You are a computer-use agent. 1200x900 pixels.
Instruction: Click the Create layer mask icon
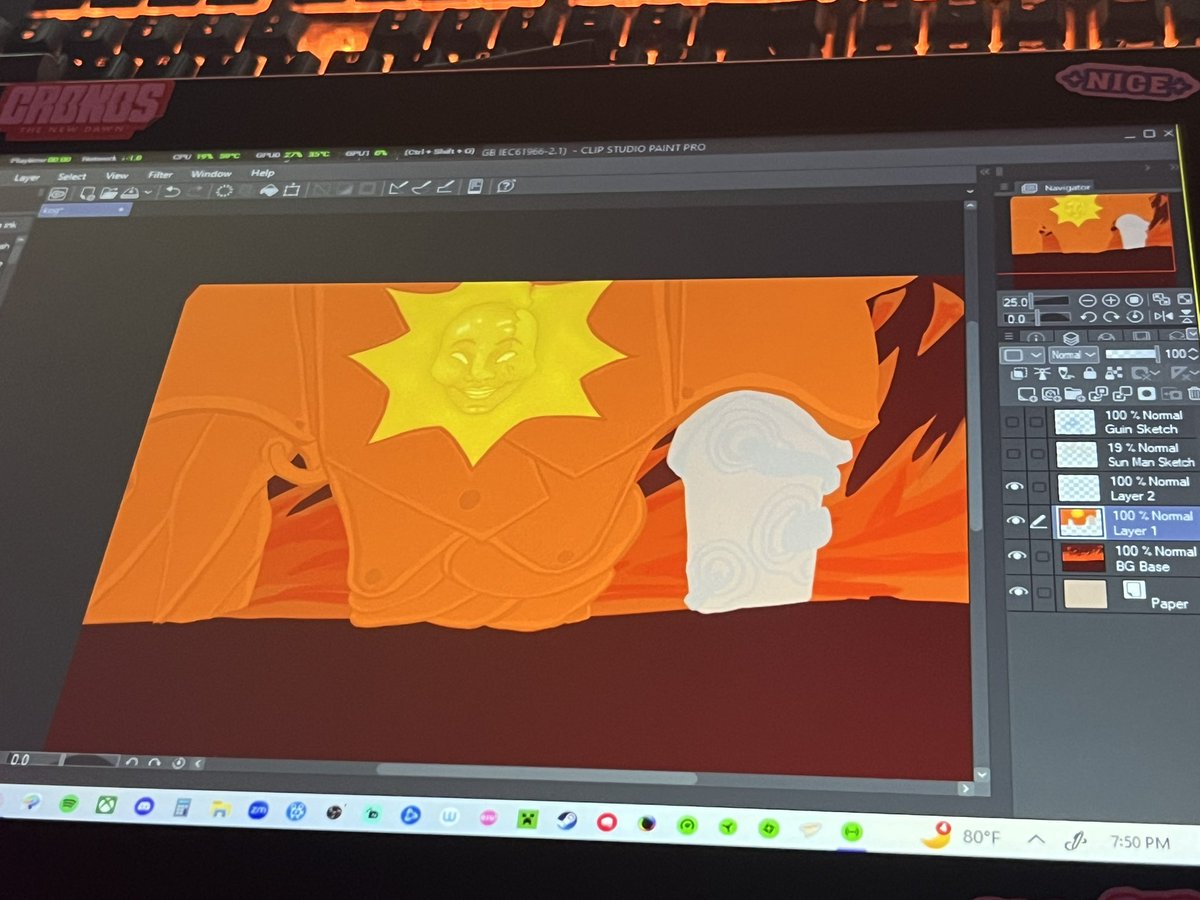(x=1147, y=394)
